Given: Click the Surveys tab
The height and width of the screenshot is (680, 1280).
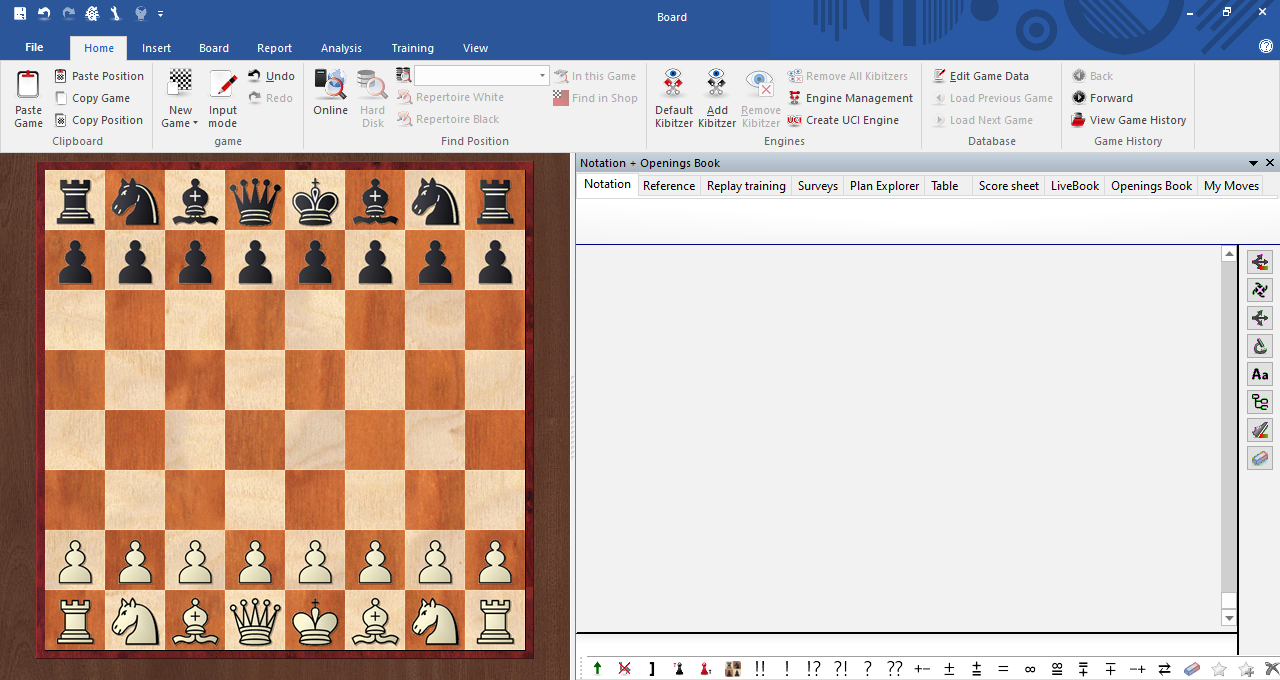Looking at the screenshot, I should tap(817, 186).
